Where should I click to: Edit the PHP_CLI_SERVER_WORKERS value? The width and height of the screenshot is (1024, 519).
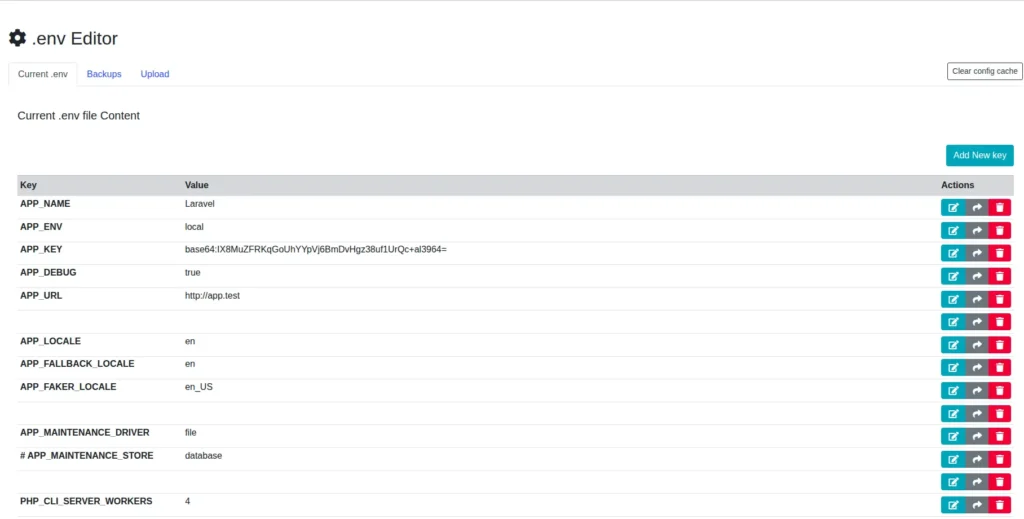tap(953, 505)
